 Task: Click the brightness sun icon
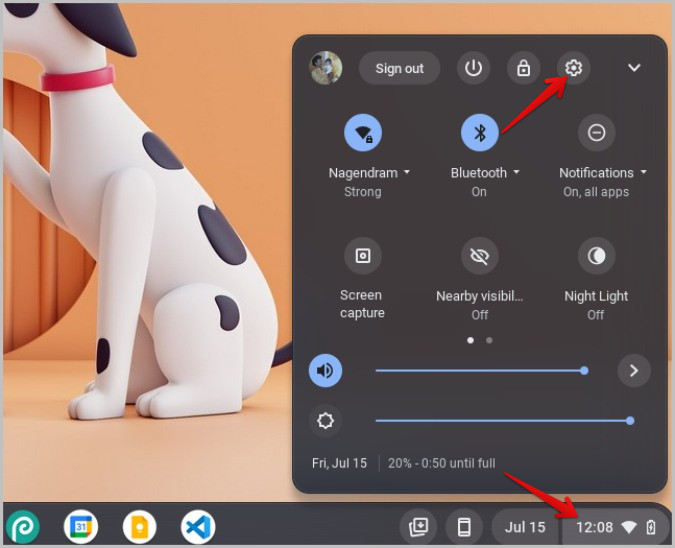pyautogui.click(x=325, y=421)
